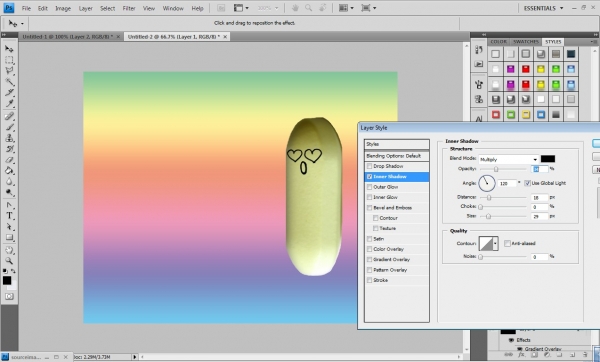Select the Healing Brush tool
This screenshot has width=600, height=362.
[9, 116]
